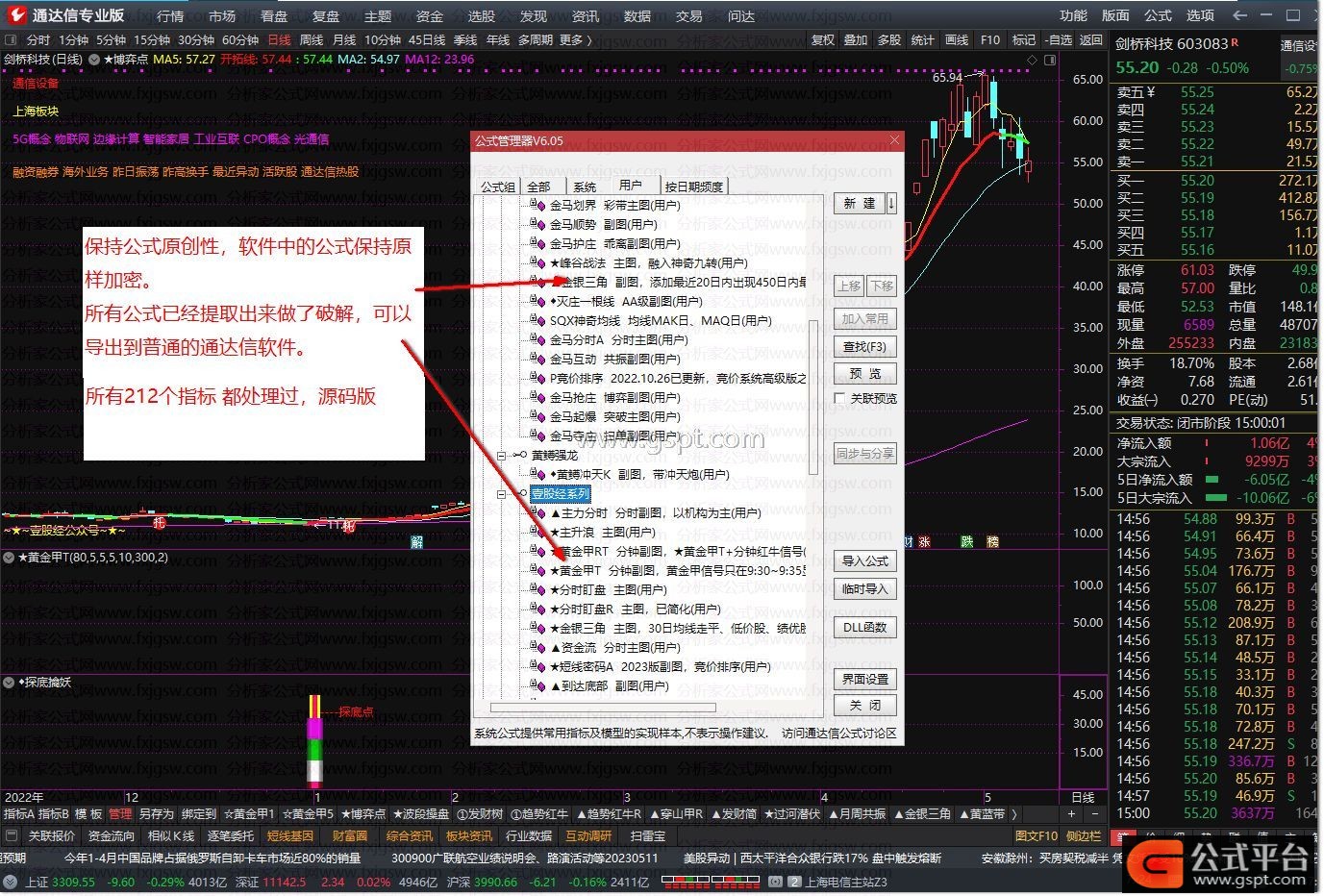Screen dimensions: 1324x896
Task: Click the back arrow icon in title bar
Action: click(x=1240, y=15)
